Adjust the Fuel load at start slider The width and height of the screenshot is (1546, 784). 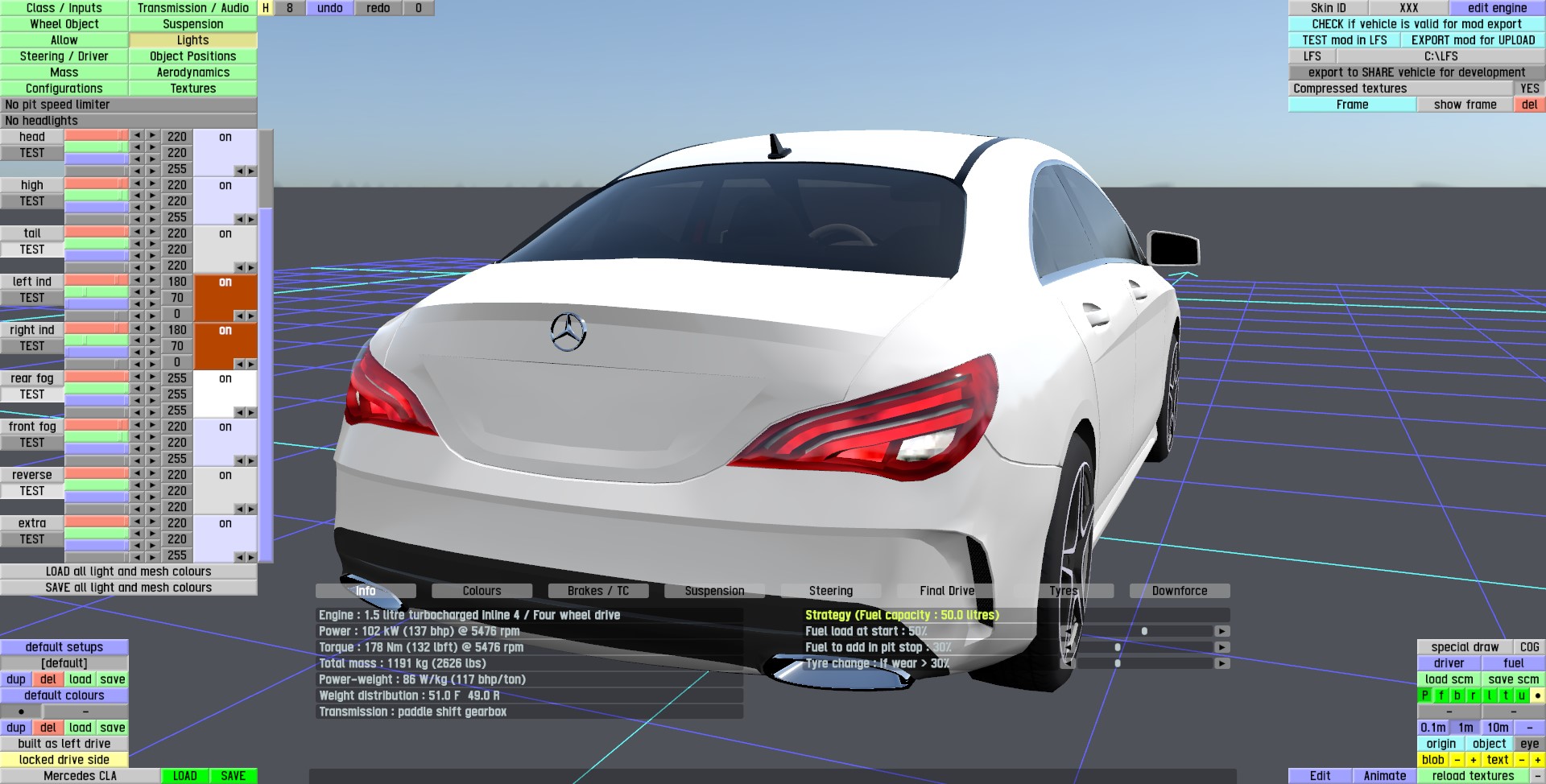pyautogui.click(x=1145, y=631)
